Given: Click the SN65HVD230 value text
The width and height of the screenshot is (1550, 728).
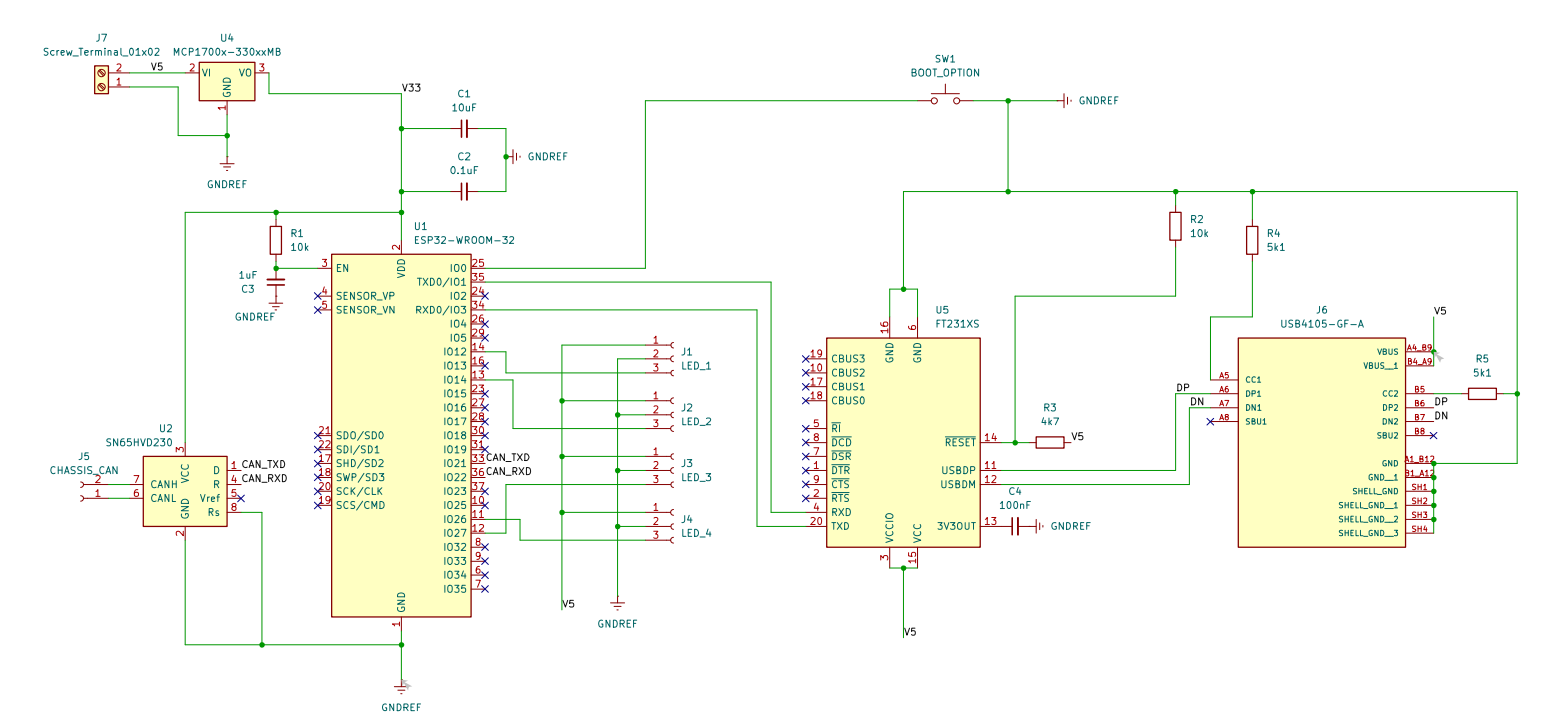Looking at the screenshot, I should pyautogui.click(x=139, y=441).
